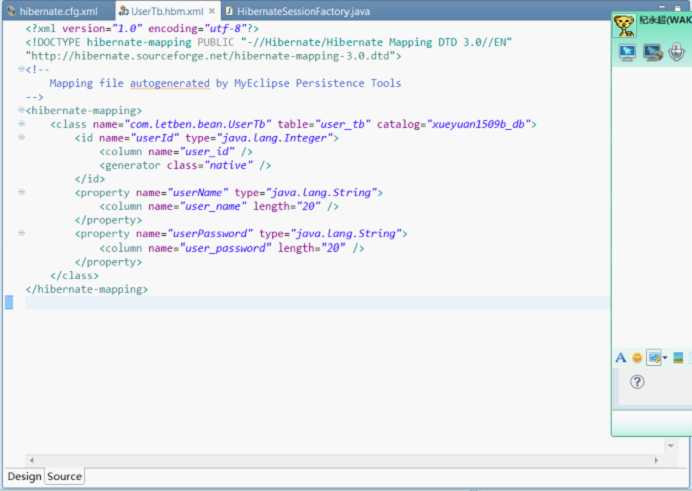Minimize the editor area with the top-right button
692x491 pixels.
tap(662, 7)
